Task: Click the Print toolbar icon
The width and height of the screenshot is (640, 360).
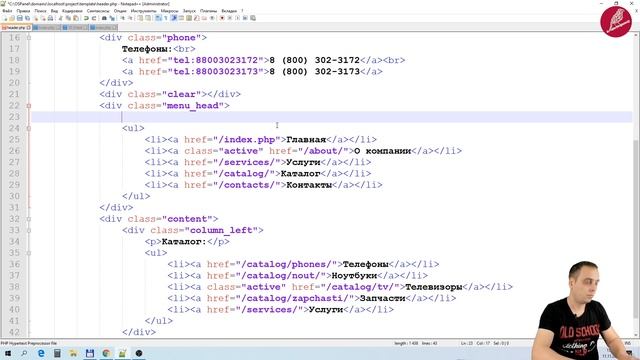Action: tap(50, 18)
